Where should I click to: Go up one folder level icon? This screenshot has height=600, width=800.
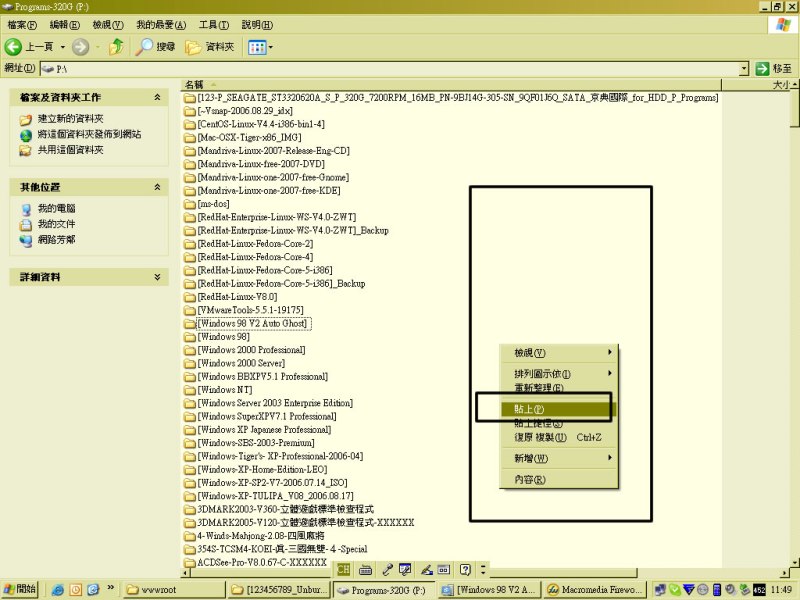(x=116, y=46)
